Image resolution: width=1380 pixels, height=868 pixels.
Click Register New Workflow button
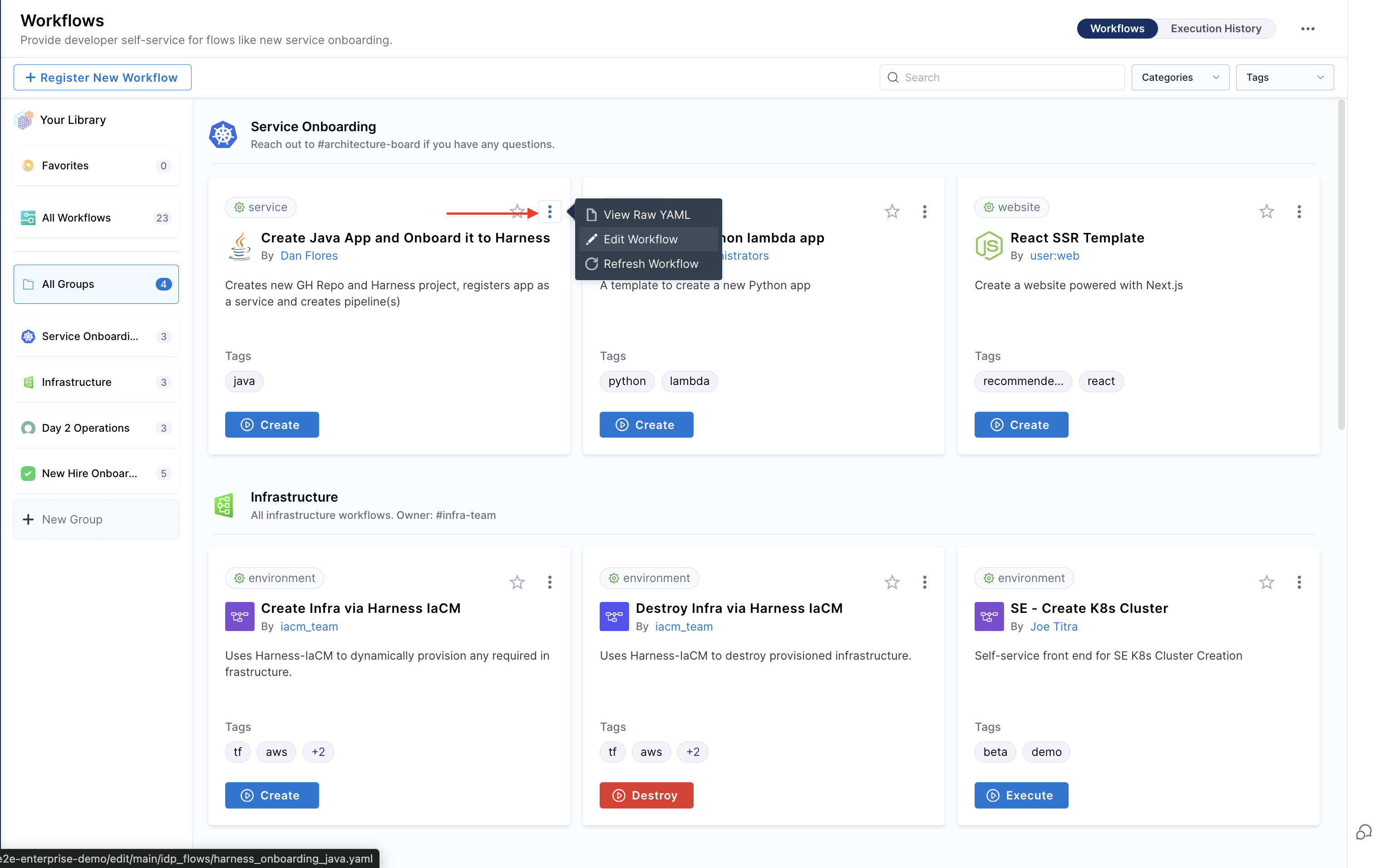103,77
